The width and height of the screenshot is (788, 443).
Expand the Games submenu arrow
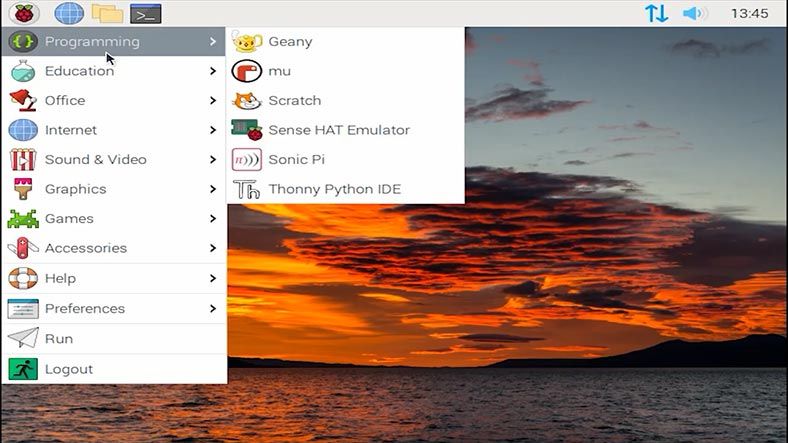tap(213, 218)
